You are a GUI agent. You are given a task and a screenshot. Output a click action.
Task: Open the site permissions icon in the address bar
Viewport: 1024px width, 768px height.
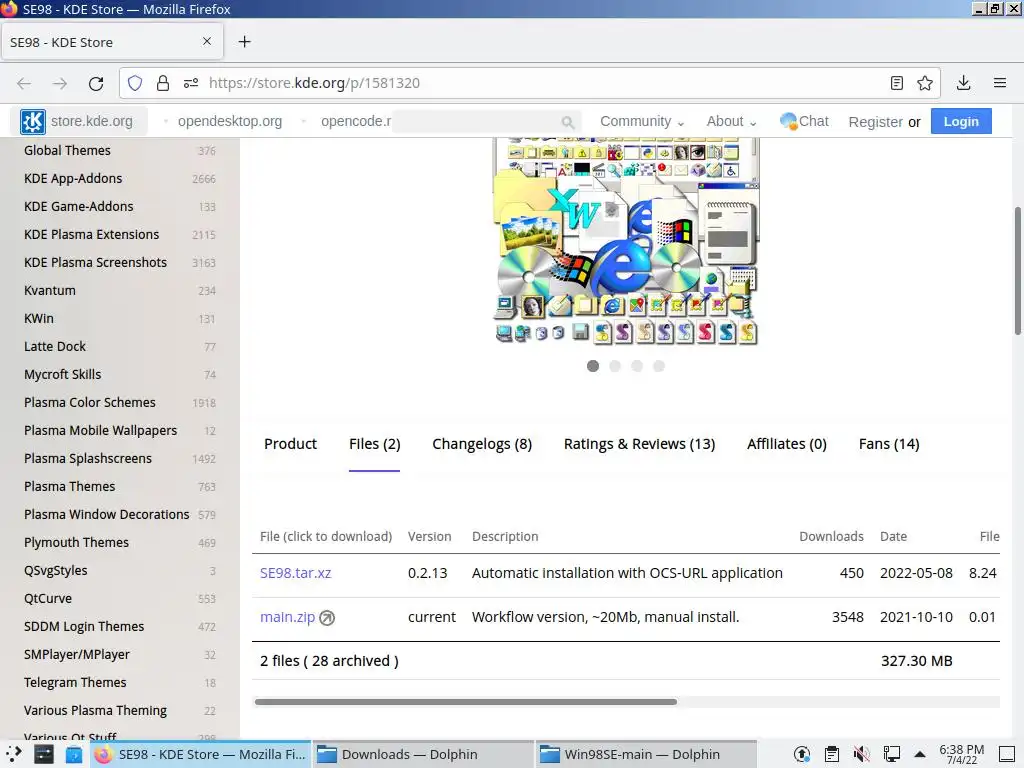click(x=191, y=83)
